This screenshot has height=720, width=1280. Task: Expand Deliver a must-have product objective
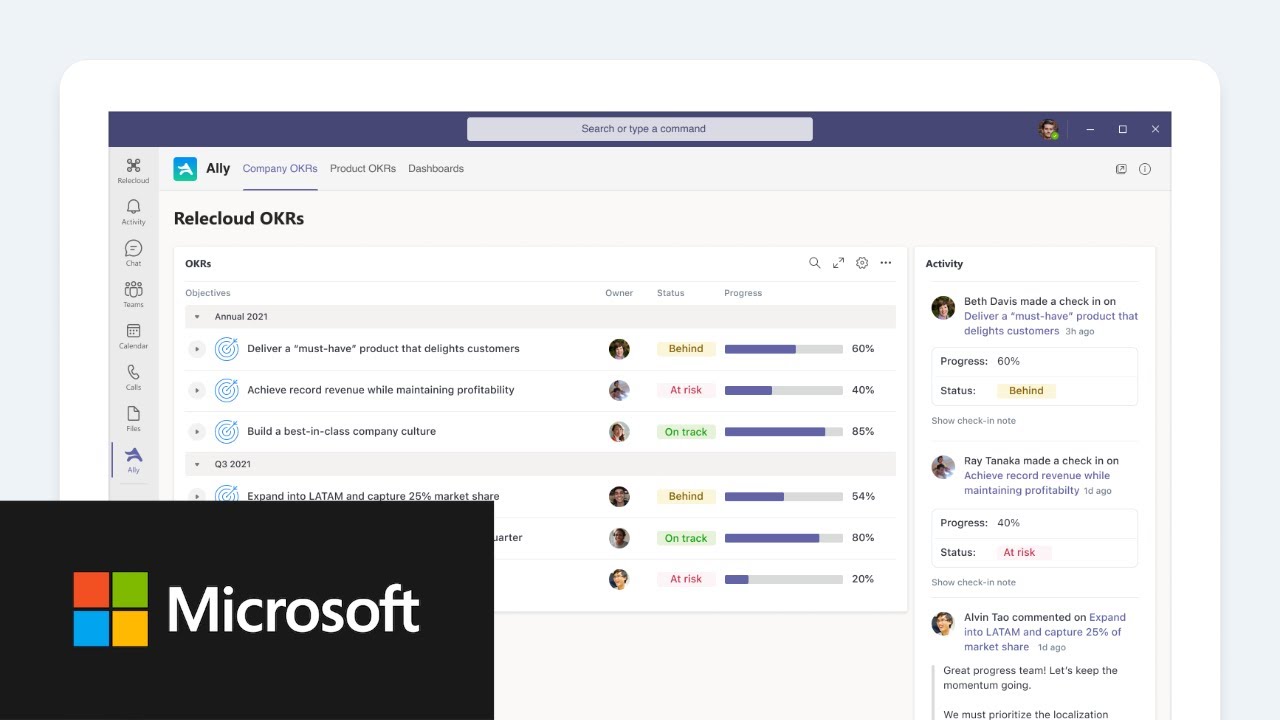pyautogui.click(x=197, y=349)
